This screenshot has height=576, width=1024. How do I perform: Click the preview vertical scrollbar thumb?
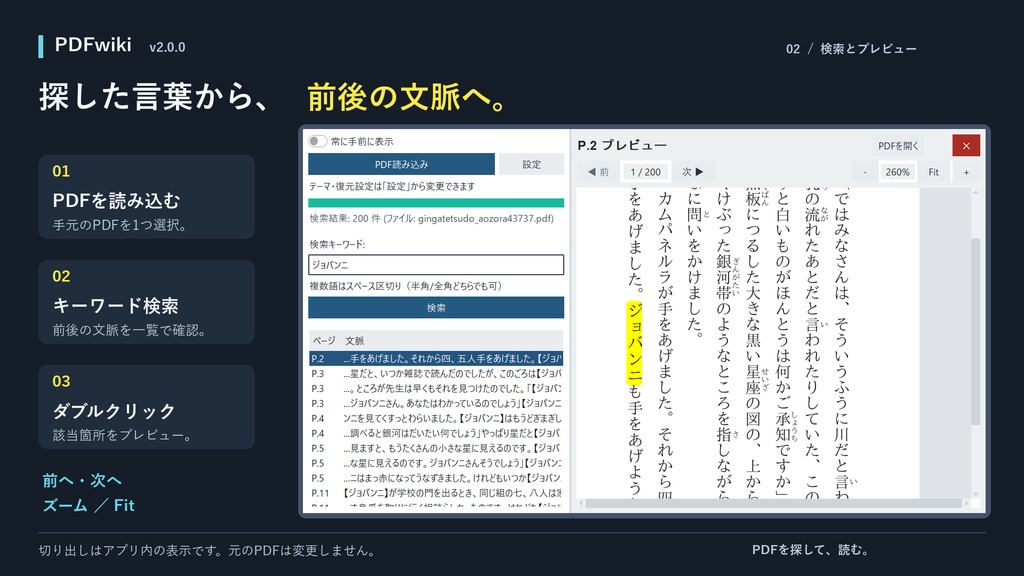pos(976,332)
